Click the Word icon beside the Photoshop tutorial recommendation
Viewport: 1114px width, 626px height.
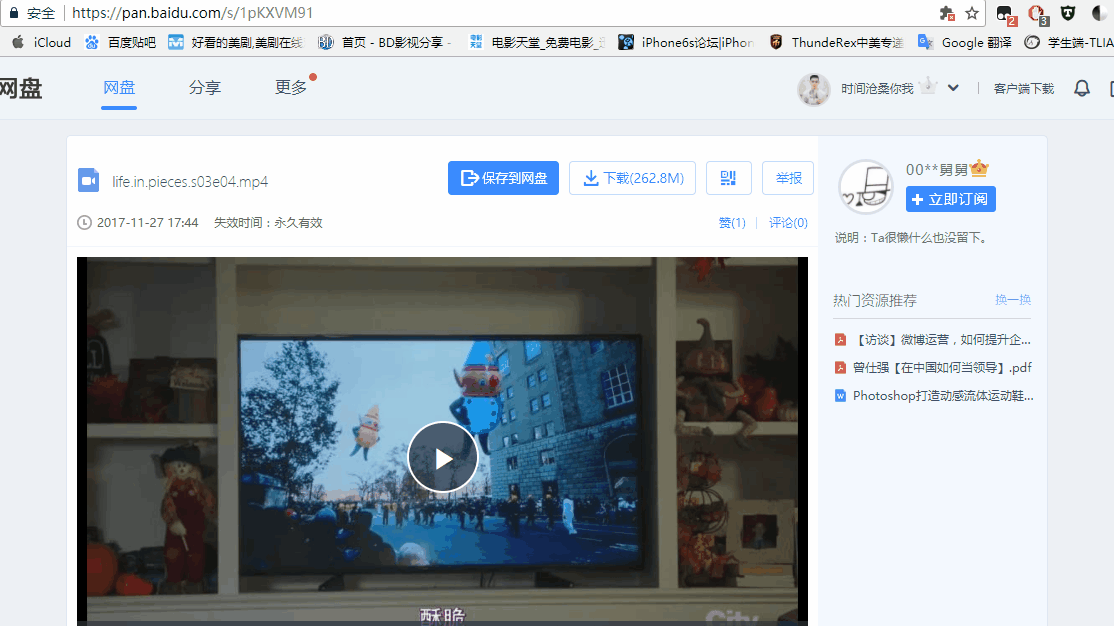click(x=840, y=395)
